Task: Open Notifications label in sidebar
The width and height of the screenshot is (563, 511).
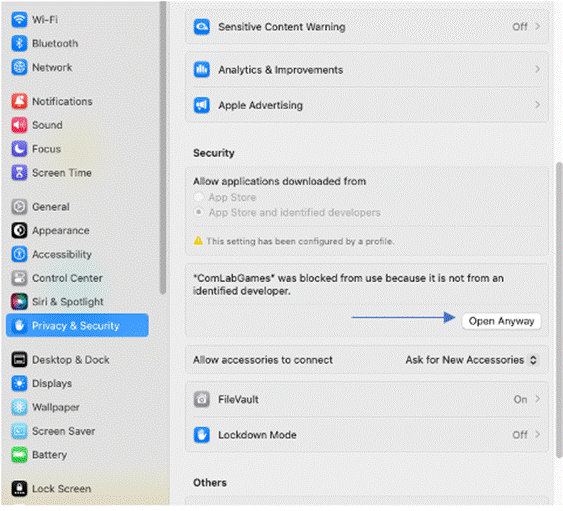Action: 62,101
